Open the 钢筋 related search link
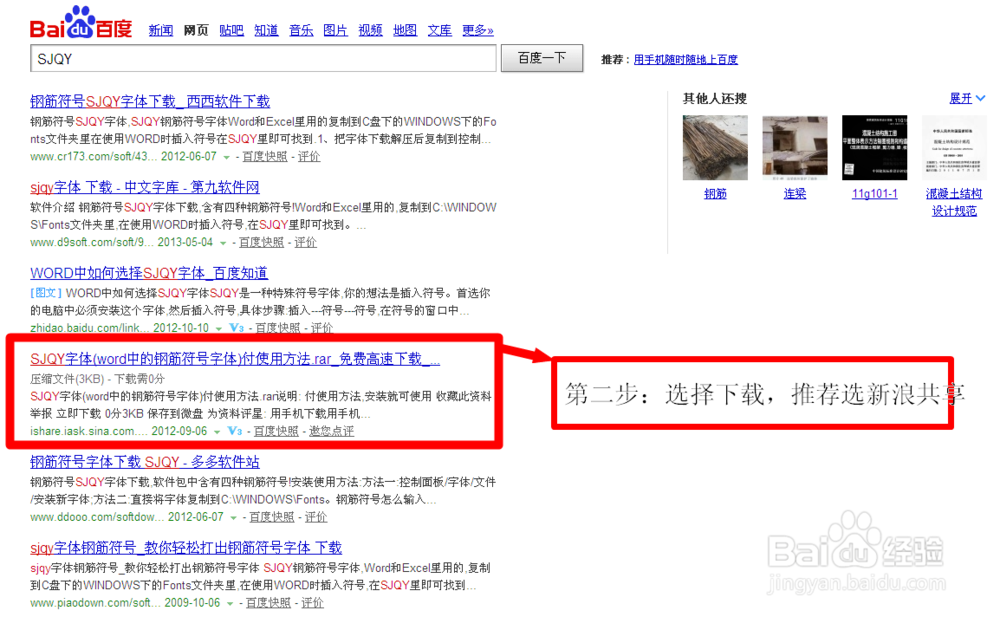Screen dimensions: 1000x617 coord(715,193)
